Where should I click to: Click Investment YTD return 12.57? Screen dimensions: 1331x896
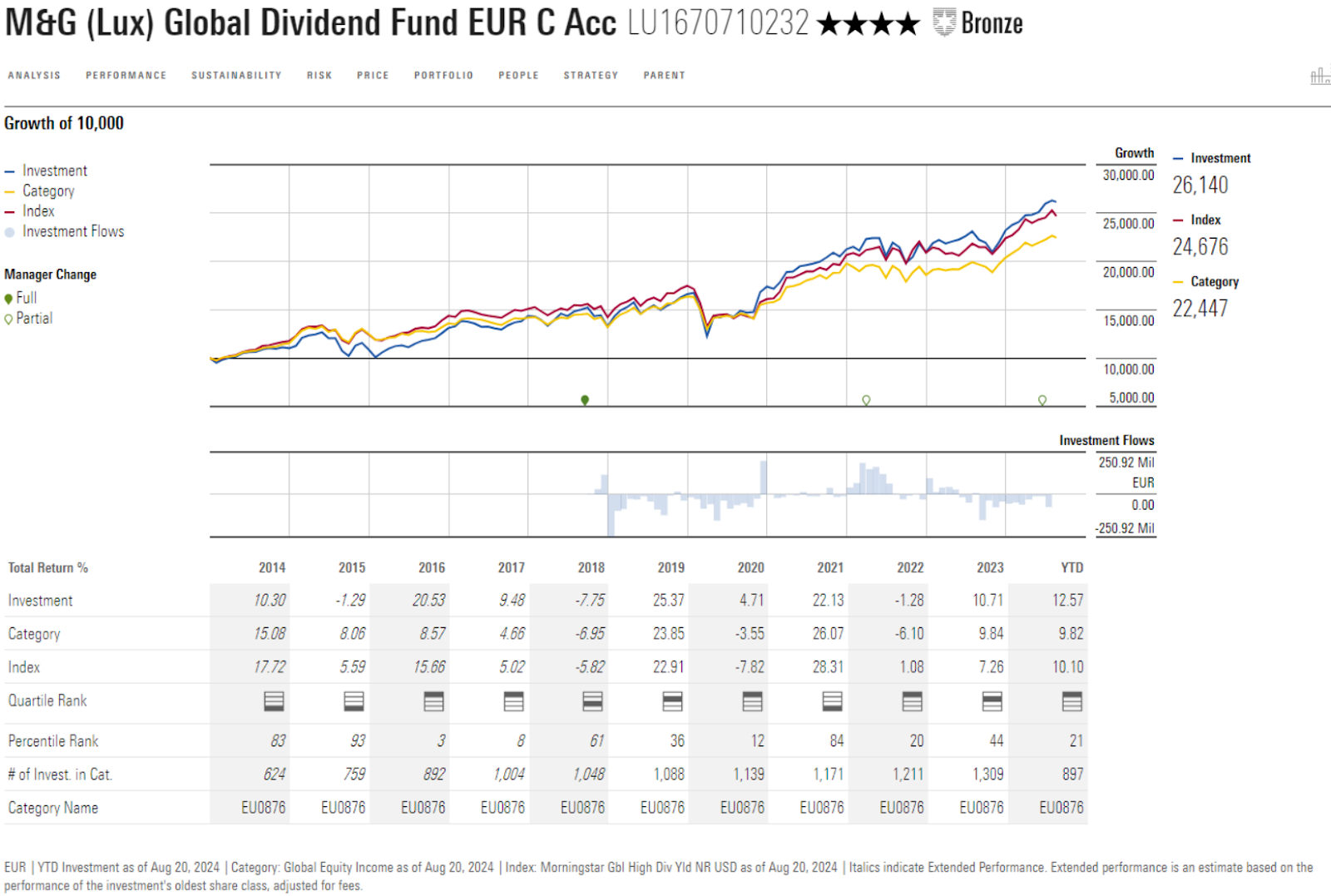tap(1068, 600)
